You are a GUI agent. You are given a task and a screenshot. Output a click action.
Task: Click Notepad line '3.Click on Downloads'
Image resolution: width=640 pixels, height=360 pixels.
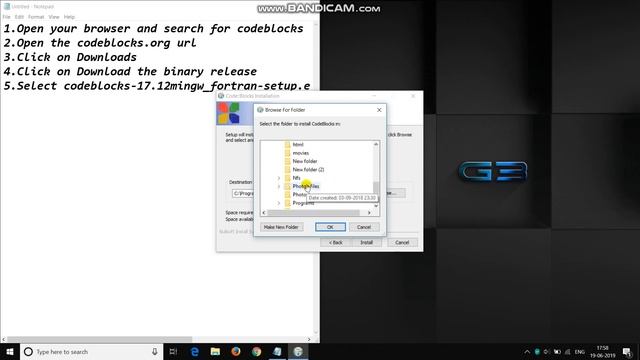(x=70, y=57)
